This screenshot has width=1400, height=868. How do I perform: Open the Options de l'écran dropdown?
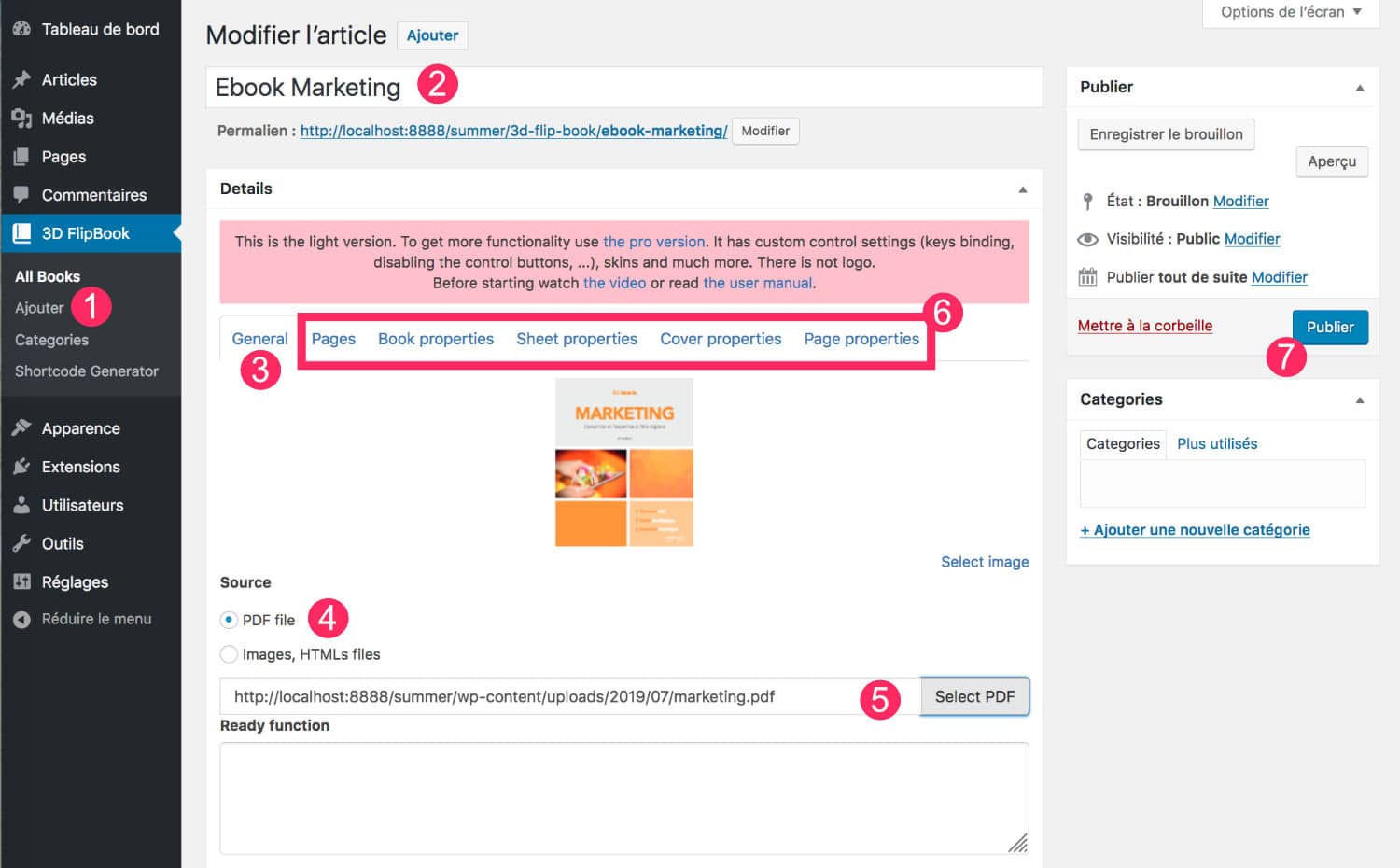pyautogui.click(x=1290, y=12)
